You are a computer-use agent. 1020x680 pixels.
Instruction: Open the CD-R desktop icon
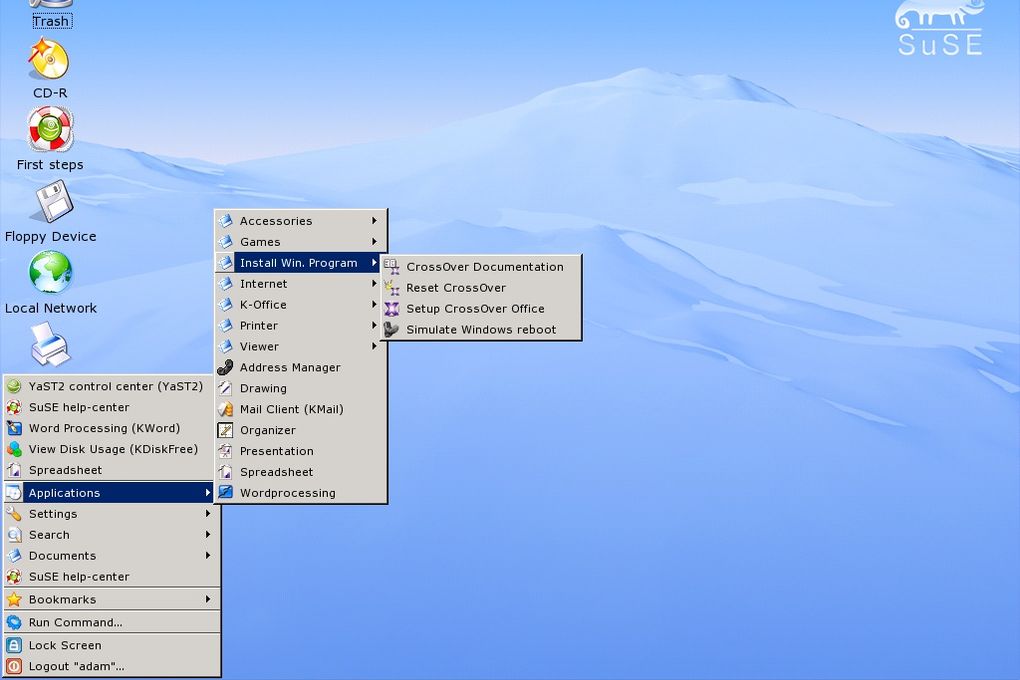tap(49, 60)
